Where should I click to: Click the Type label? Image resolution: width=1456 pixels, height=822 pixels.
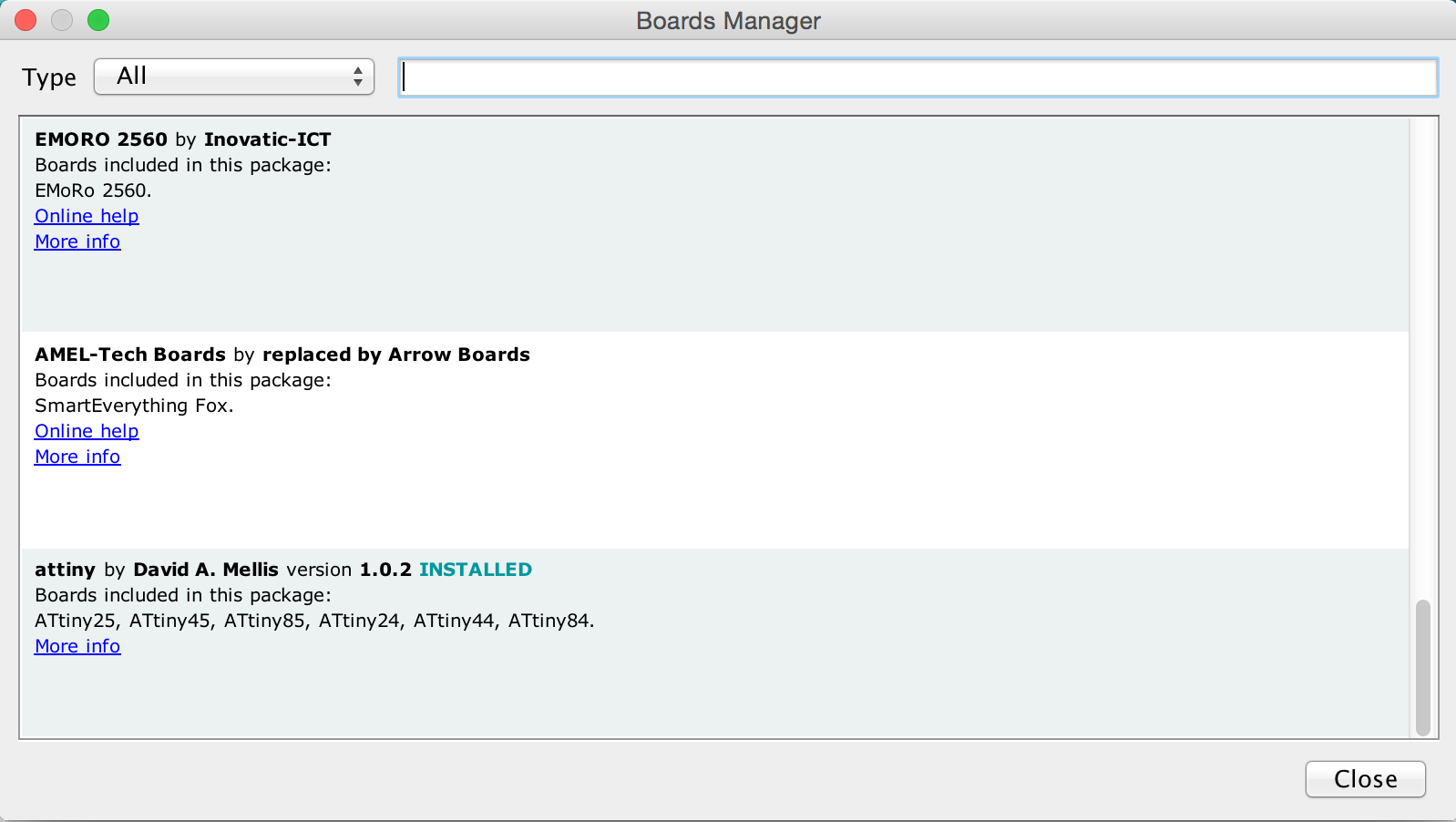coord(49,77)
